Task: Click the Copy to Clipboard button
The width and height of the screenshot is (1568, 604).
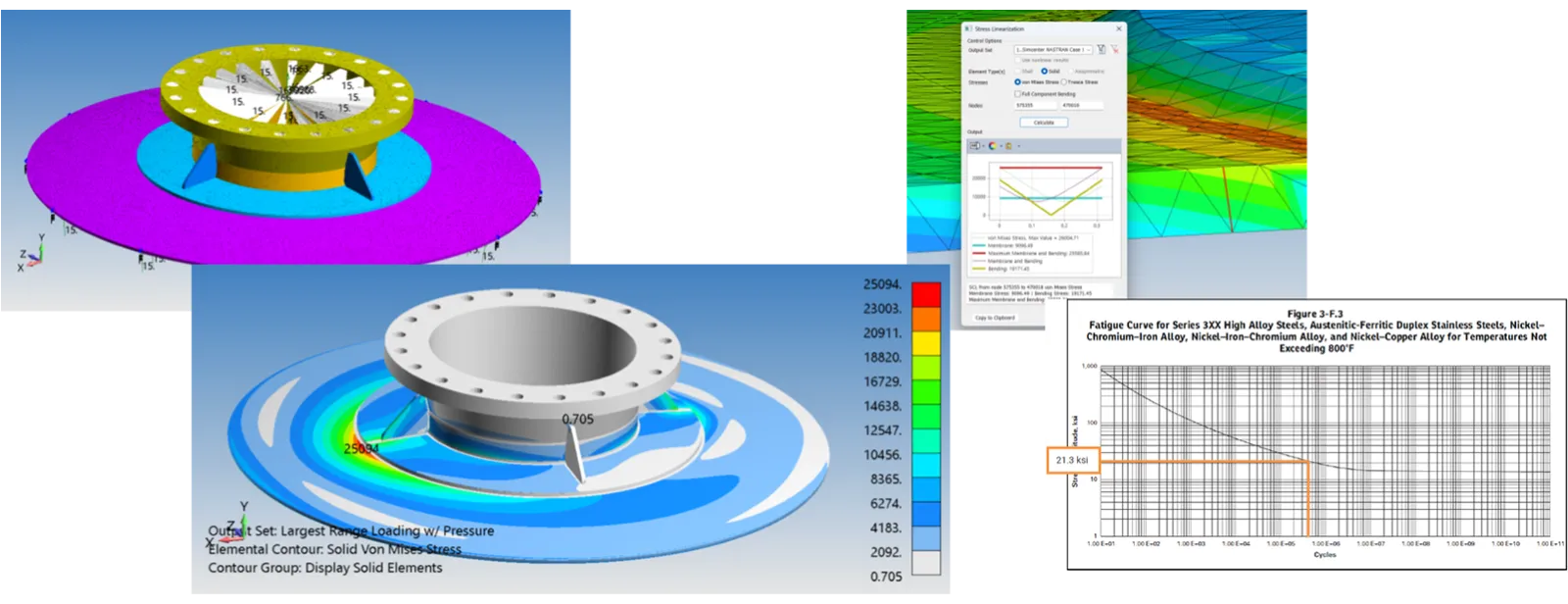Action: point(995,318)
